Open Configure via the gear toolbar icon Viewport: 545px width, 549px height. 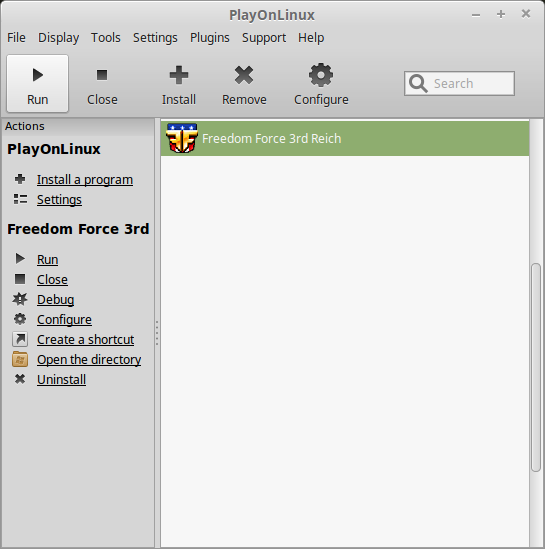pyautogui.click(x=321, y=75)
